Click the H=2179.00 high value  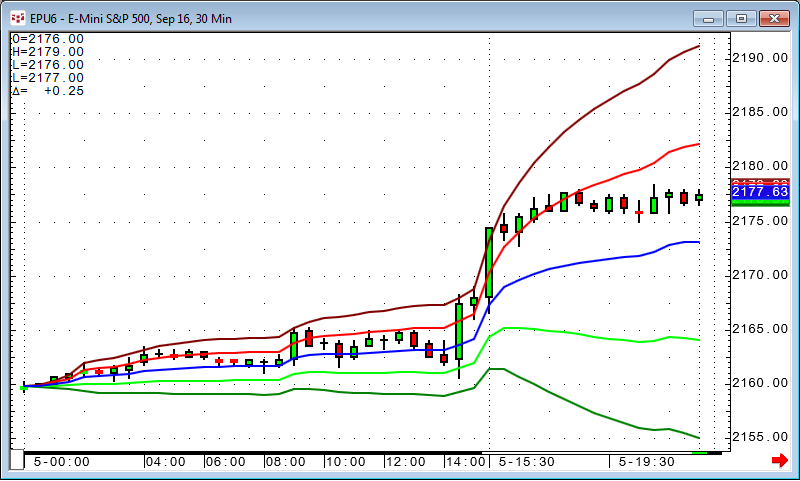(47, 52)
